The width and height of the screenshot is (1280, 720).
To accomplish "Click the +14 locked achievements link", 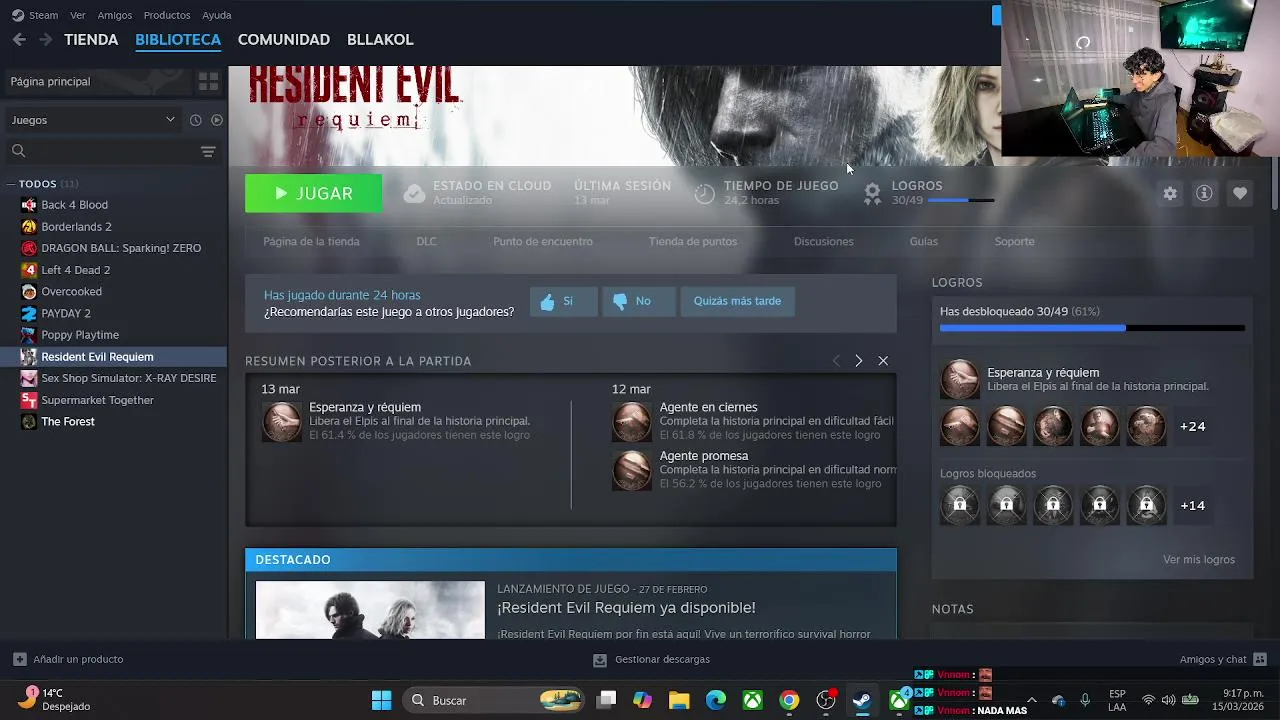I will (x=1193, y=506).
